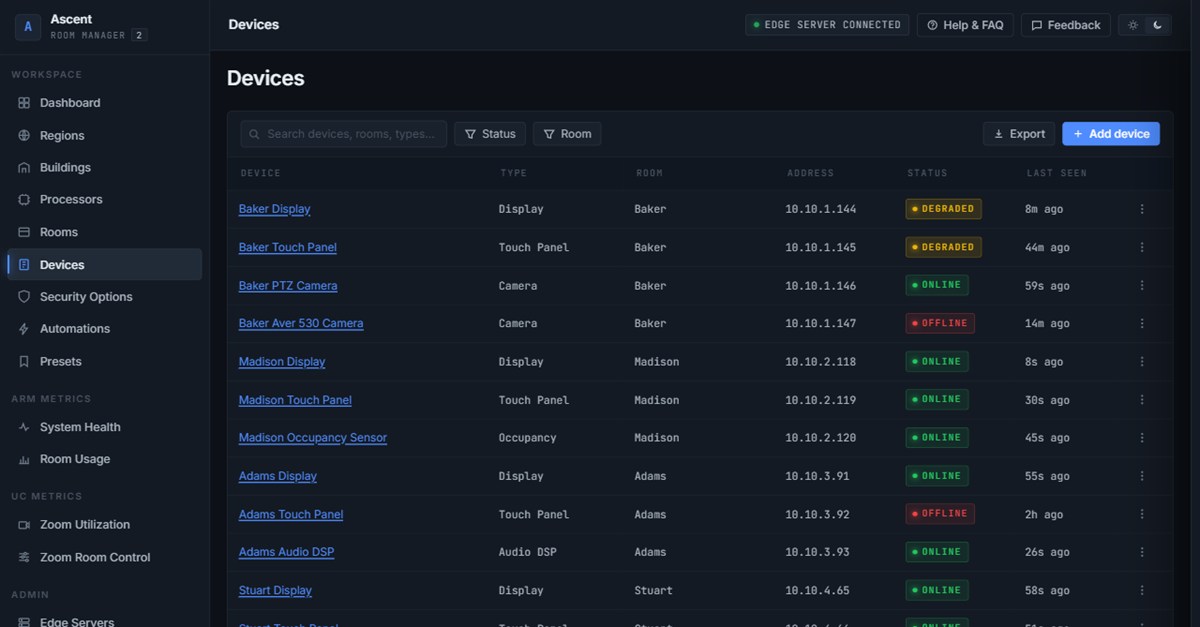This screenshot has height=627, width=1200.
Task: Open the Status filter dropdown
Action: click(x=490, y=134)
